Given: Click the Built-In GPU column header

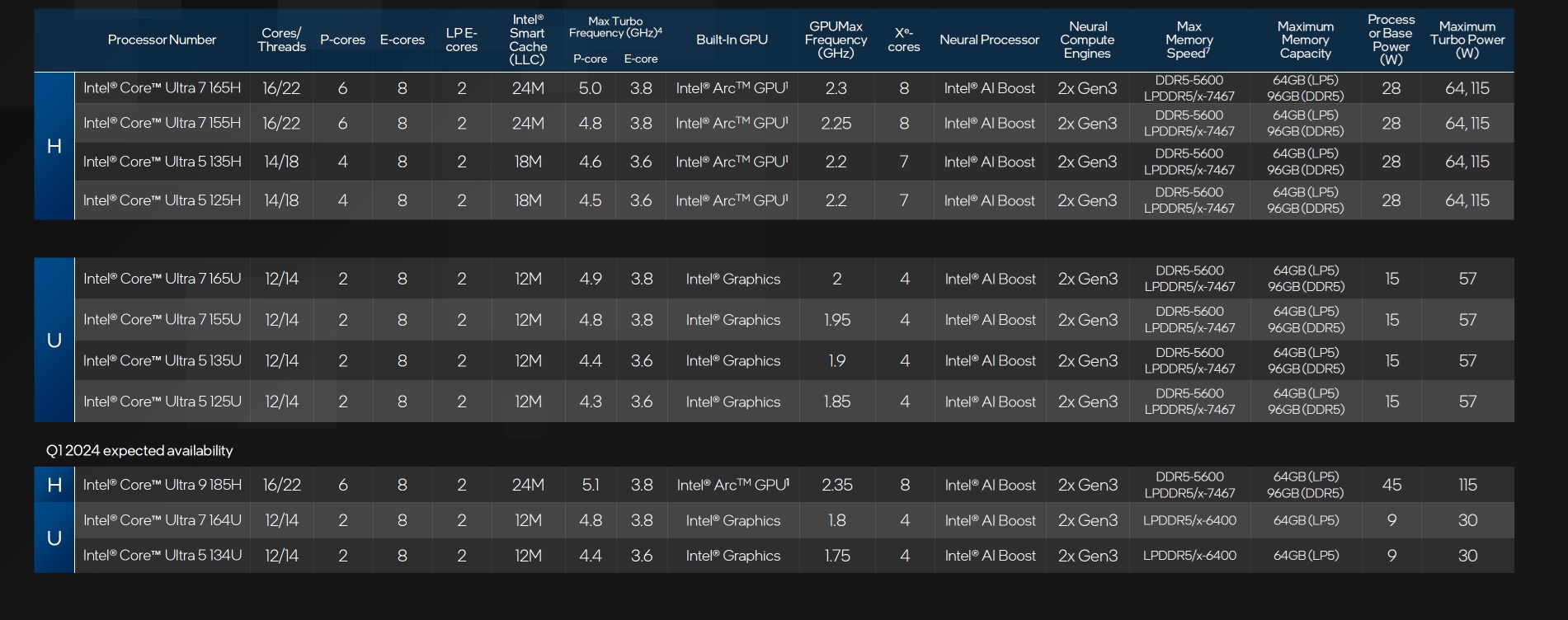Looking at the screenshot, I should 732,40.
